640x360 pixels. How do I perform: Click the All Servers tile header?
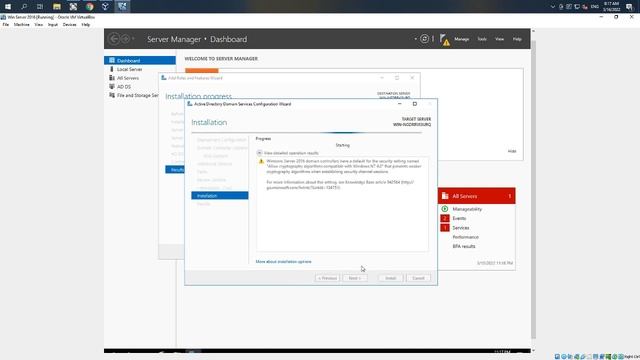476,196
